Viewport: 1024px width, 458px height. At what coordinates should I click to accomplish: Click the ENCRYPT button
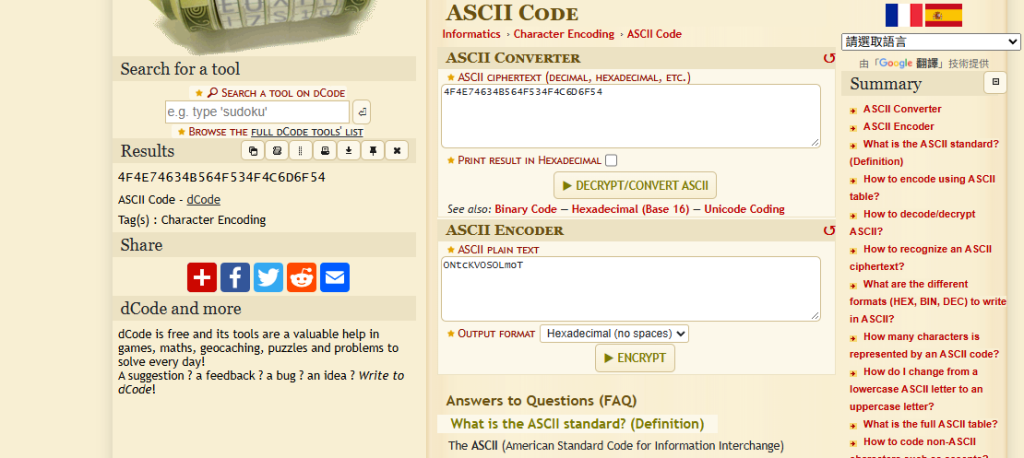[x=635, y=358]
